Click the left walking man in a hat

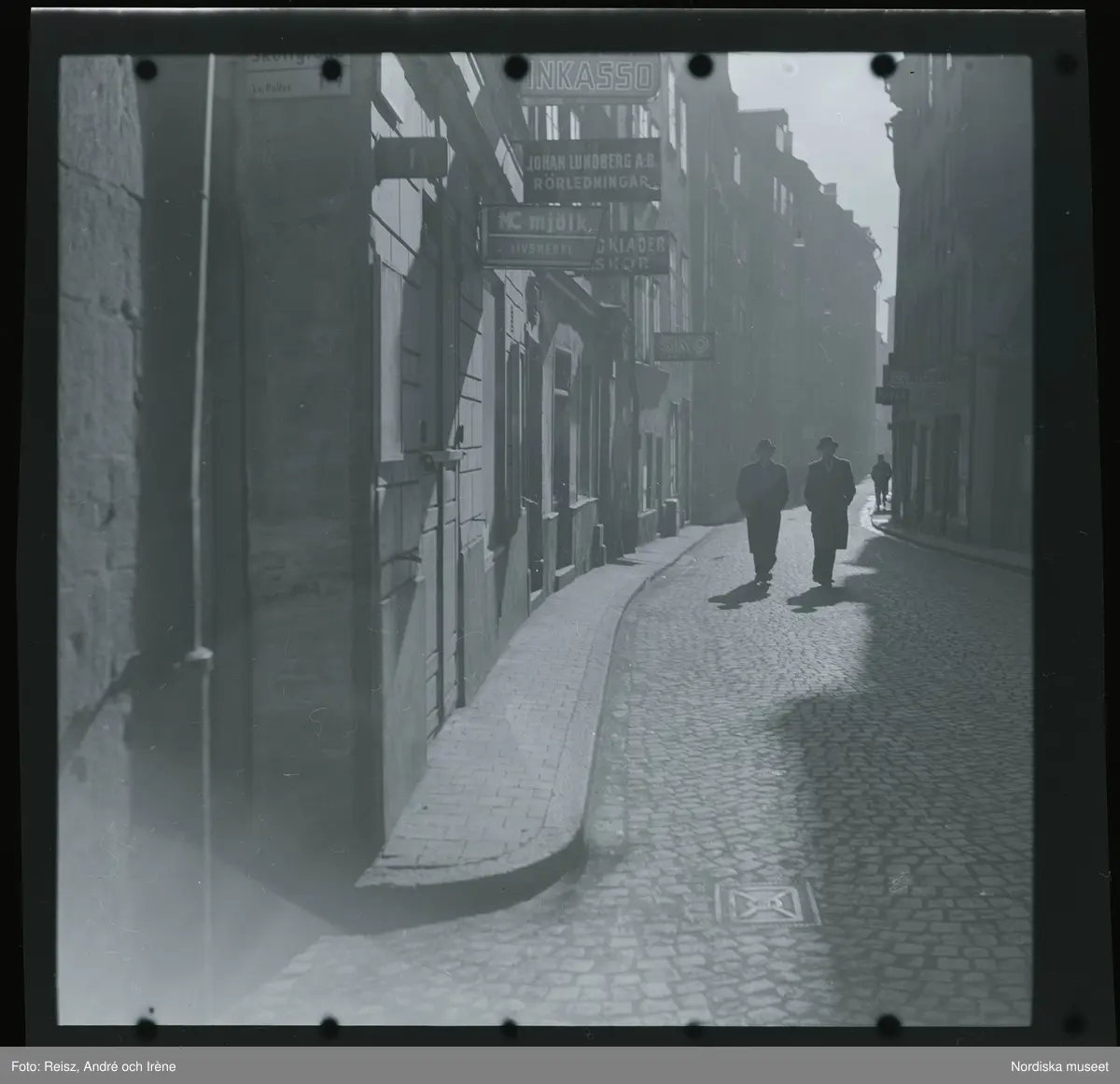pyautogui.click(x=763, y=509)
